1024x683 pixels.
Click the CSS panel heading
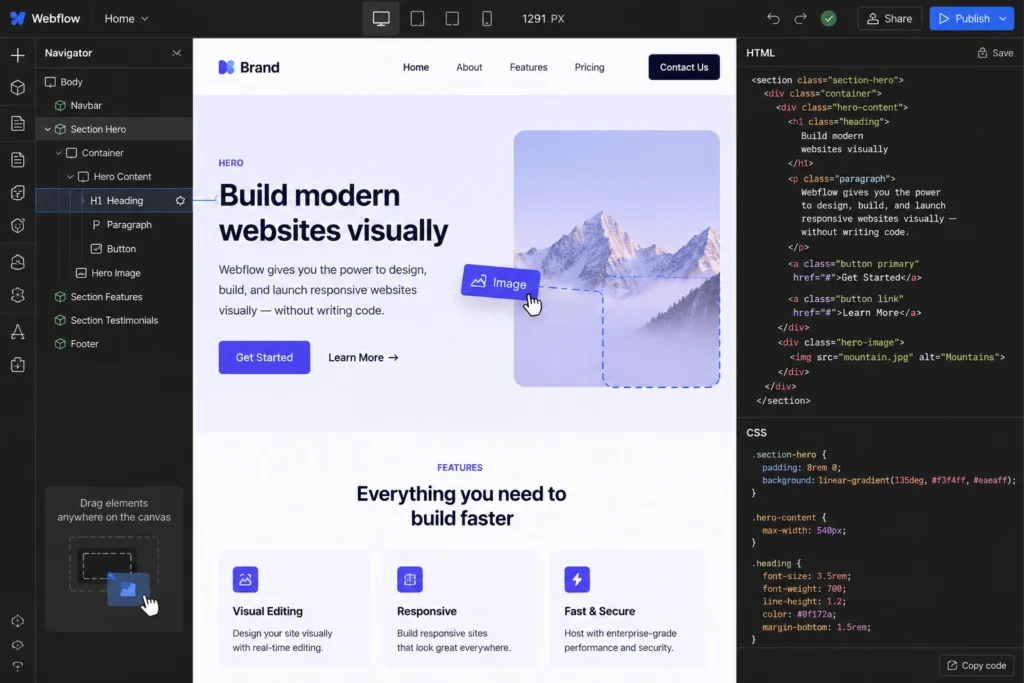coord(756,432)
